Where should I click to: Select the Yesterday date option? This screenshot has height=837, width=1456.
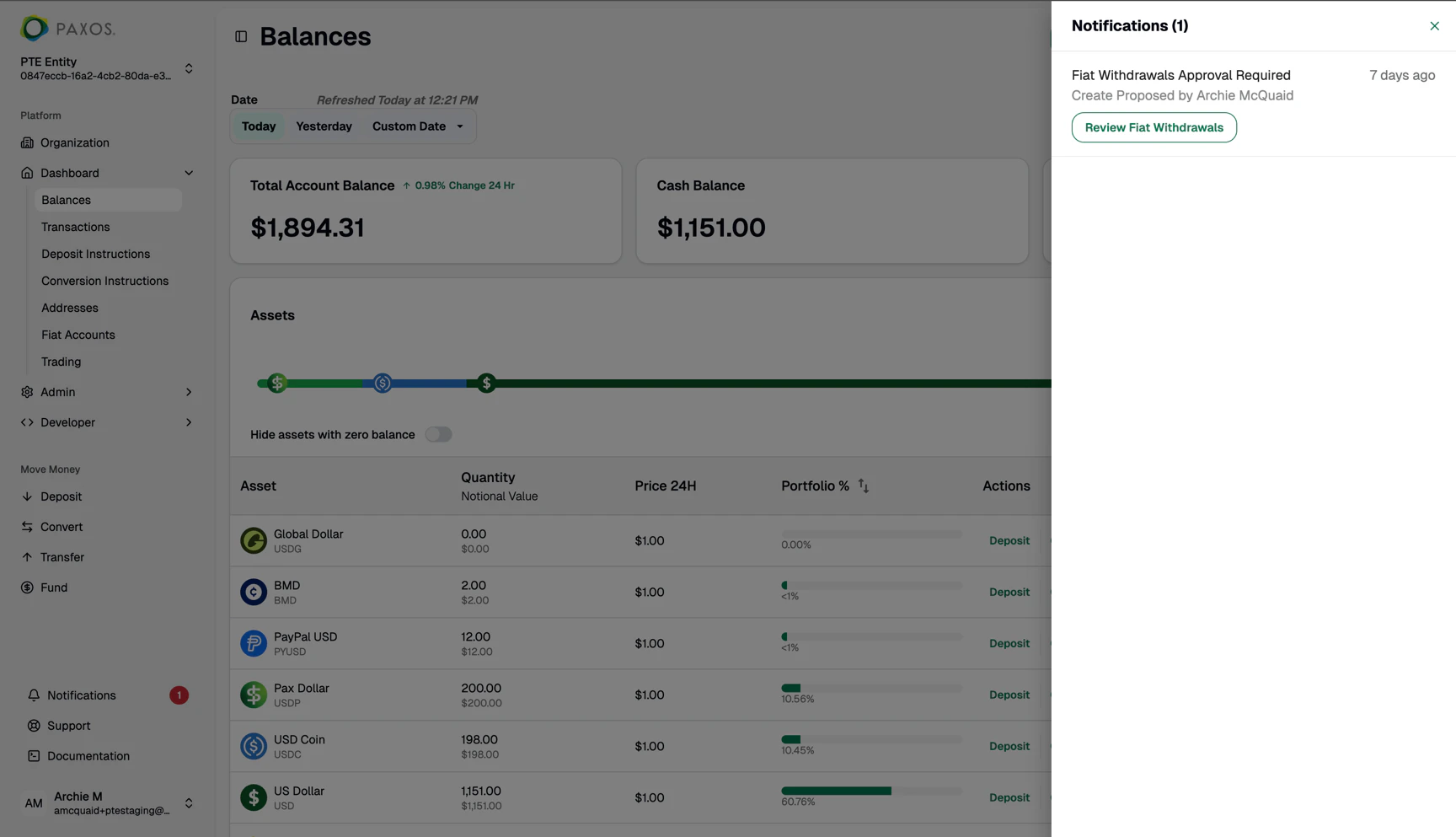pyautogui.click(x=324, y=126)
